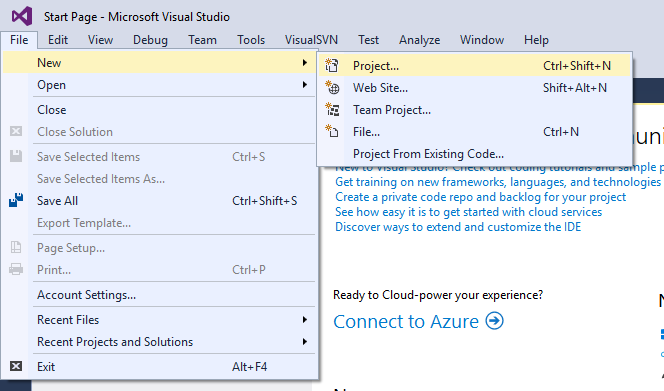Choose Team Project... menu entry
This screenshot has height=391, width=664.
(x=474, y=110)
